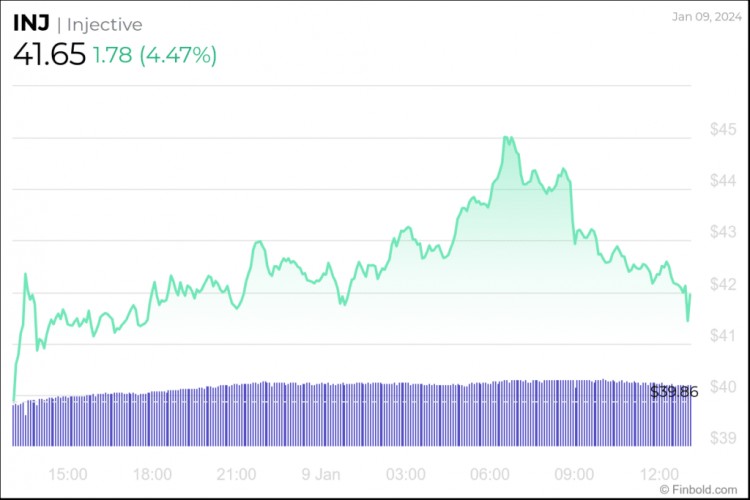Image resolution: width=750 pixels, height=500 pixels.
Task: Click the 21:00 time axis marker
Action: click(237, 473)
